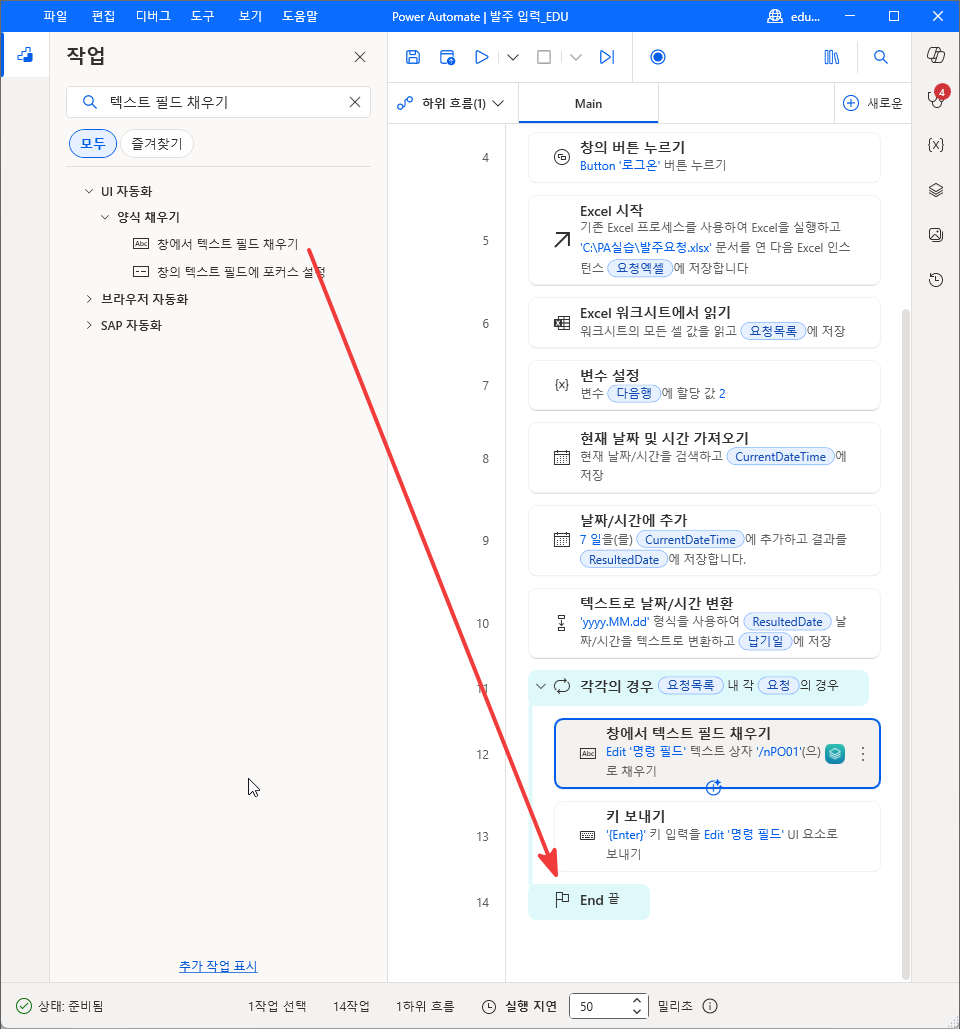Image resolution: width=960 pixels, height=1029 pixels.
Task: Click the 새로운 add button
Action: [873, 103]
